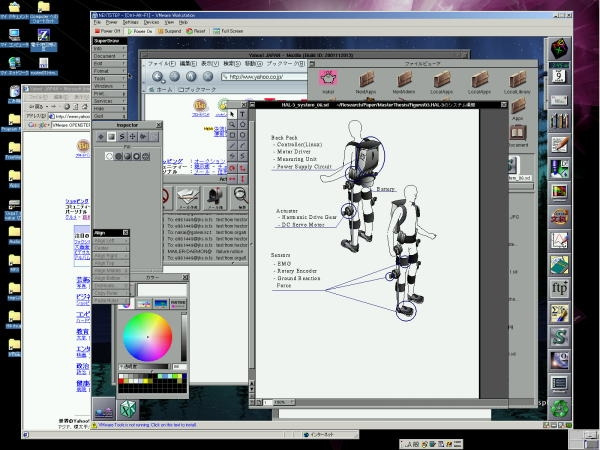Select the fourth ring fill option
600x450 pixels.
point(137,156)
